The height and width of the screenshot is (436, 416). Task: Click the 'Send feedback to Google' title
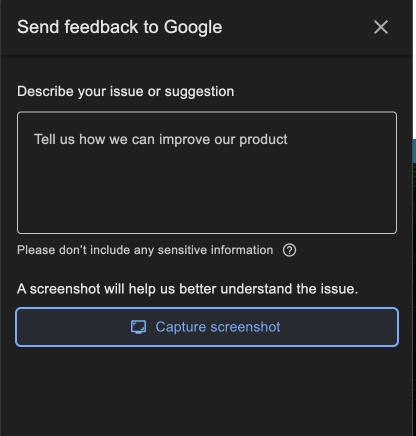pos(120,27)
